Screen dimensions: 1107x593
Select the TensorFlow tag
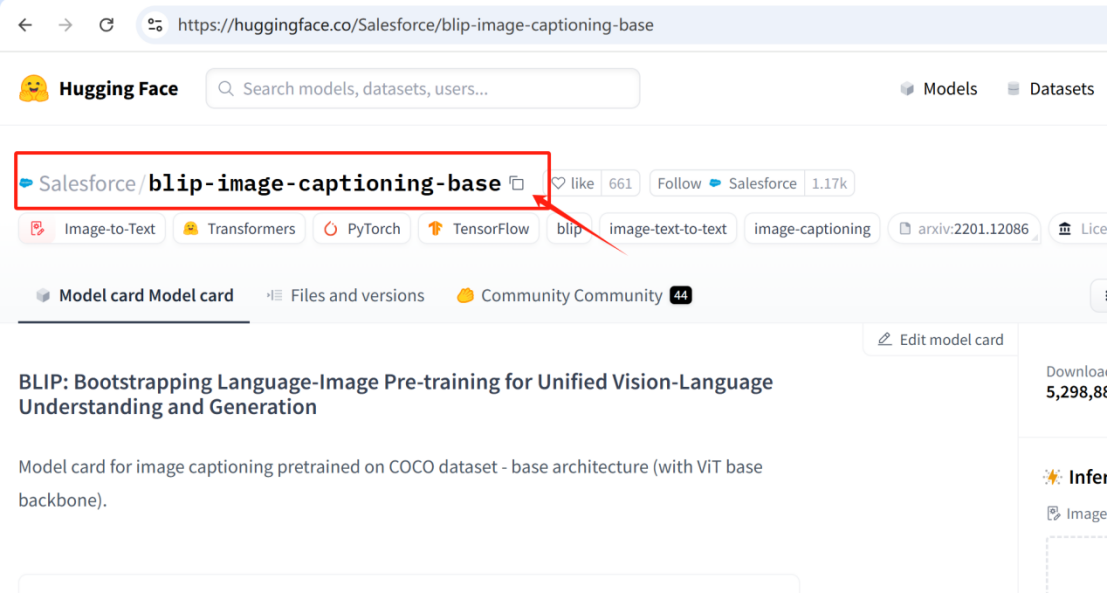point(478,229)
